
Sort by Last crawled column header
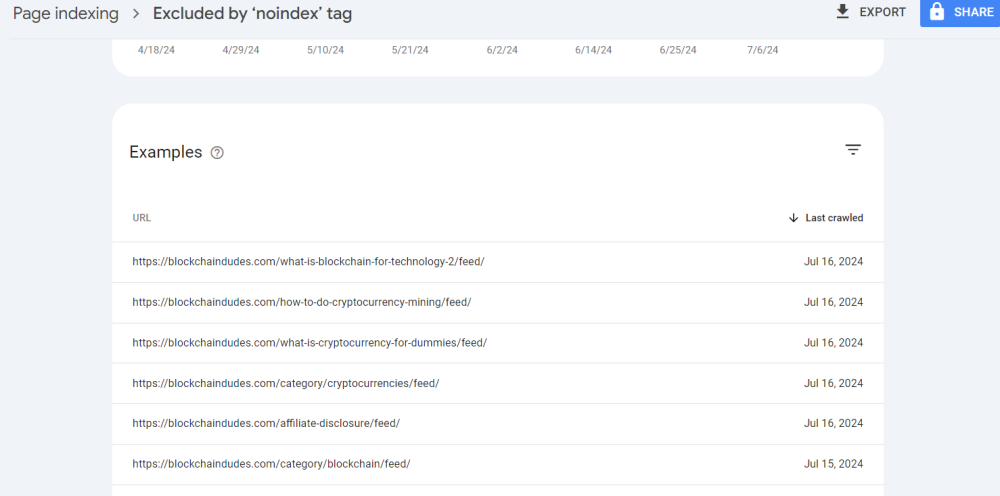[x=834, y=218]
